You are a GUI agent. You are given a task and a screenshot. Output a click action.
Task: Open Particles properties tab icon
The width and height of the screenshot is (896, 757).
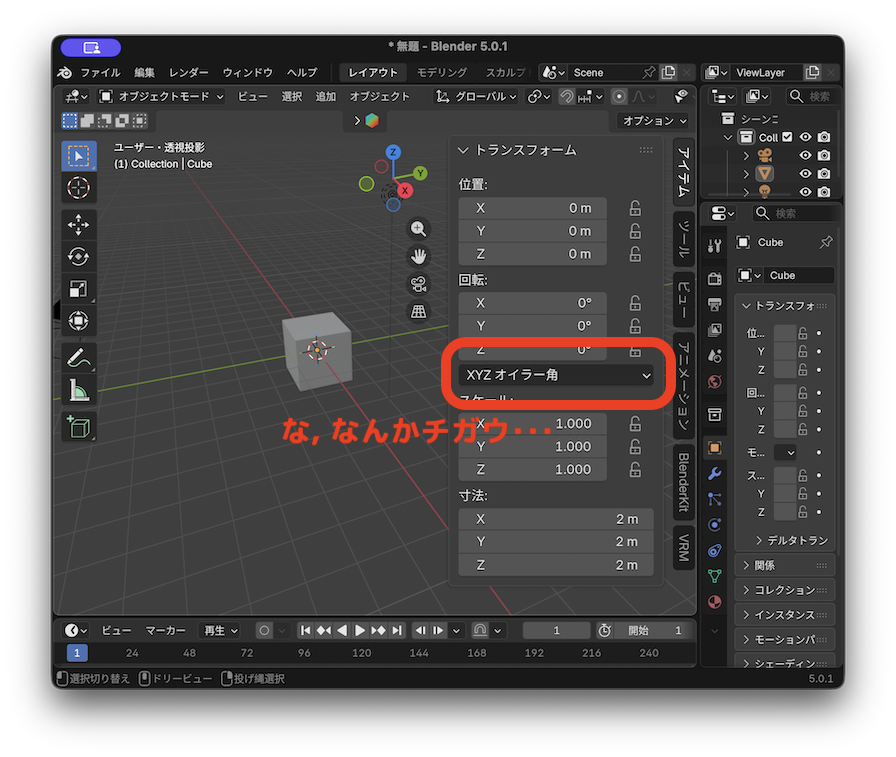coord(714,499)
